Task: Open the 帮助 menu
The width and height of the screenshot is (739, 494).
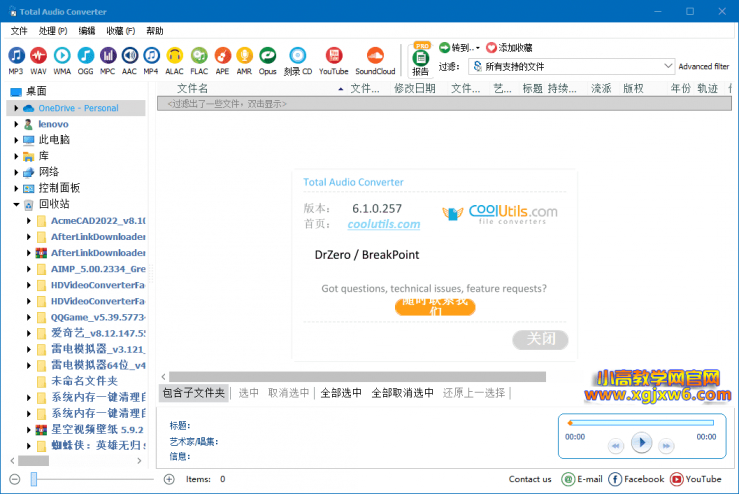Action: [x=155, y=31]
